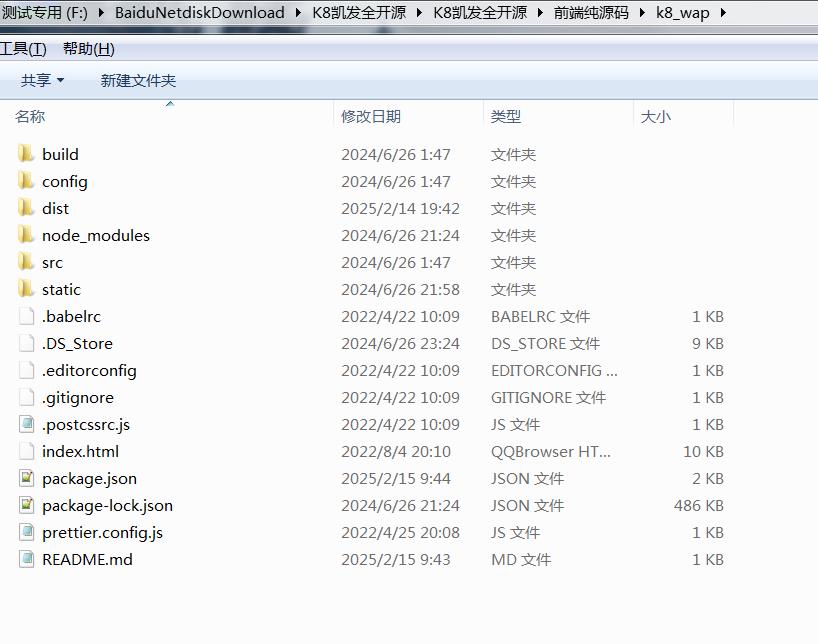This screenshot has width=818, height=644.
Task: Sort files by 大小 column
Action: pos(655,116)
